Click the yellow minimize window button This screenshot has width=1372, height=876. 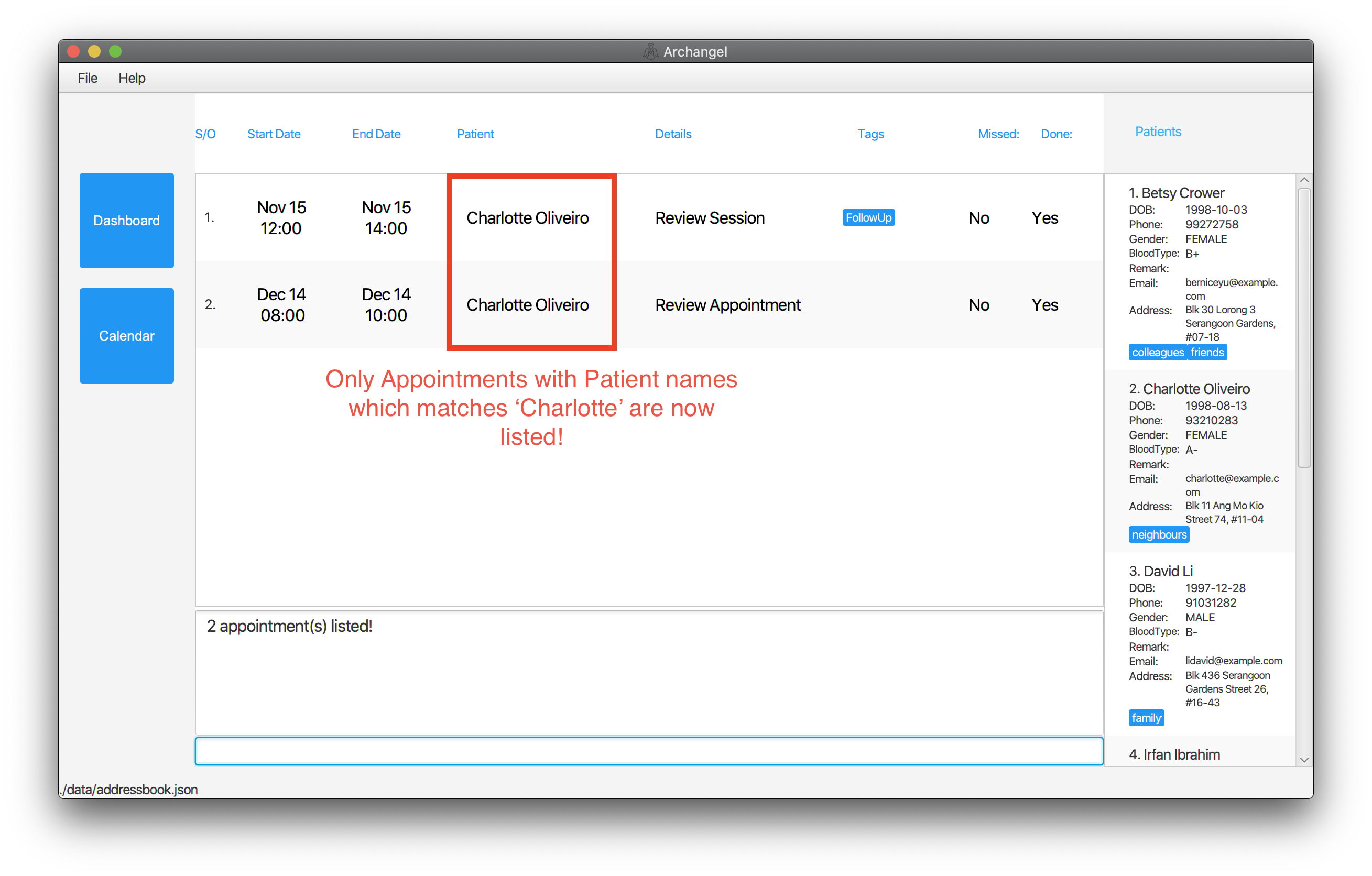coord(94,52)
